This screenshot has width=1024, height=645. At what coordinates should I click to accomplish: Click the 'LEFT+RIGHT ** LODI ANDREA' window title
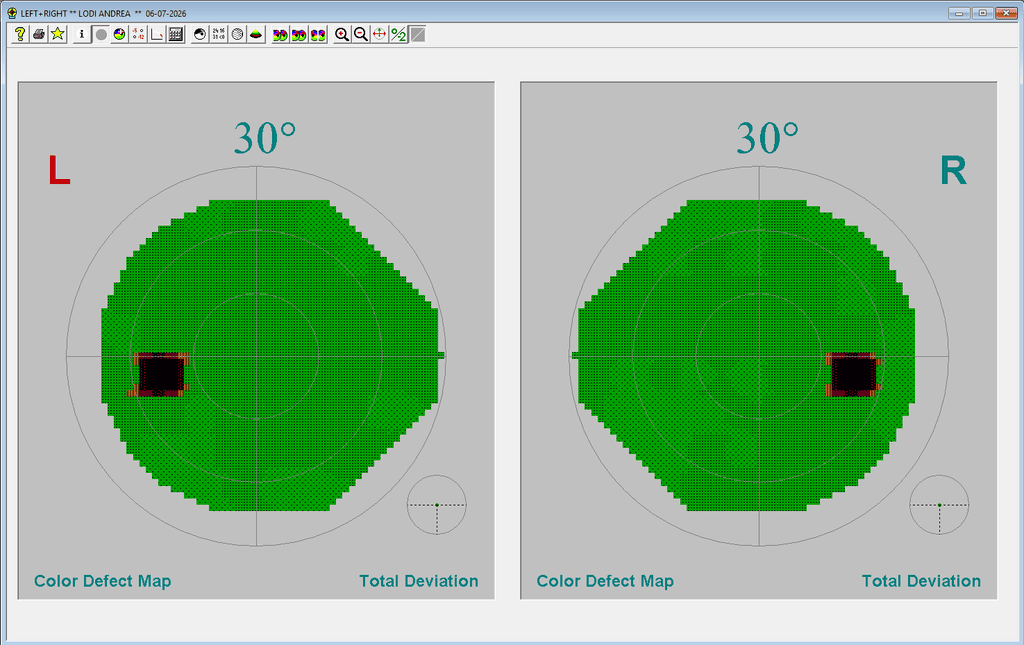point(103,13)
